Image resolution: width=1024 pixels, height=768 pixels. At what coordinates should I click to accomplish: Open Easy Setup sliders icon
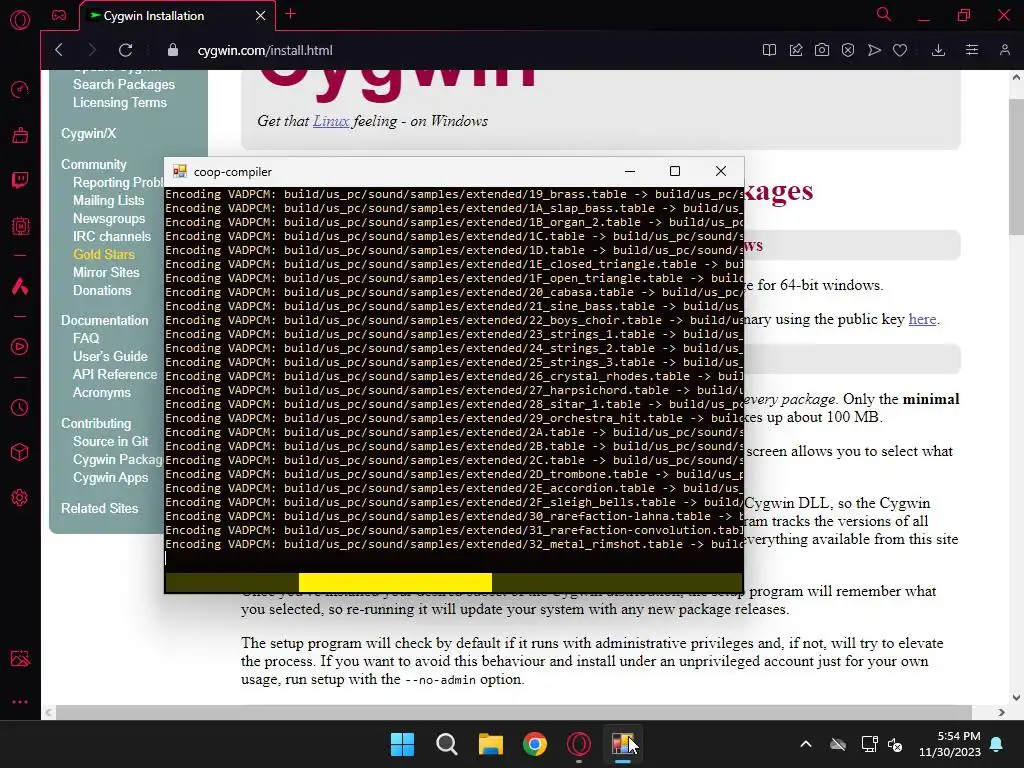[972, 50]
